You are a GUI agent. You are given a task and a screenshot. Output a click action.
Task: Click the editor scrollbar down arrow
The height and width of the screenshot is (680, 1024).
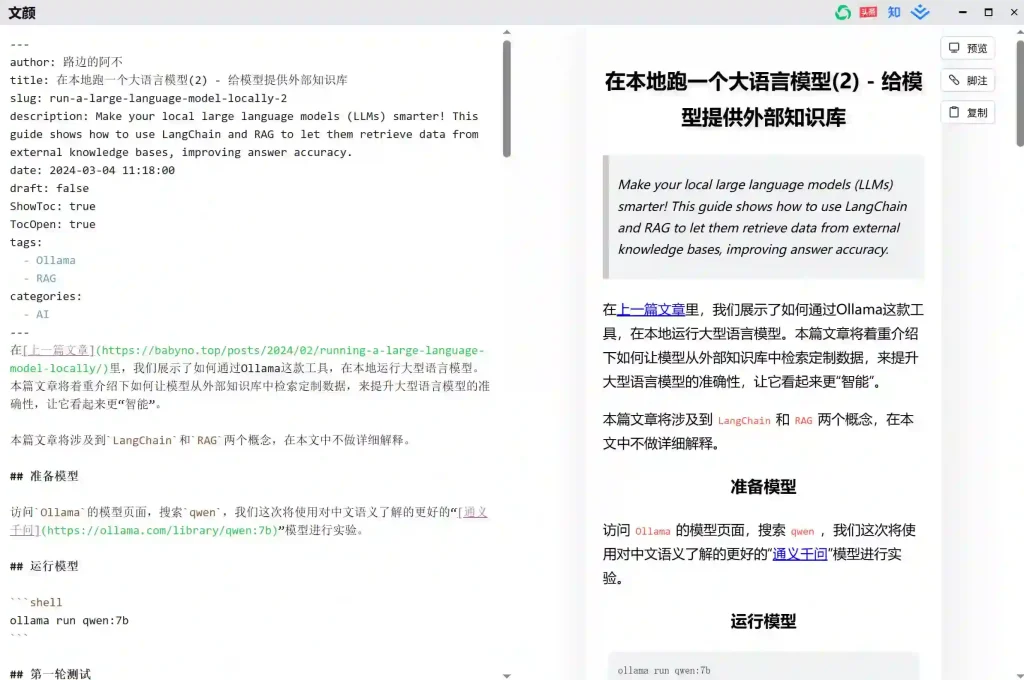[507, 675]
